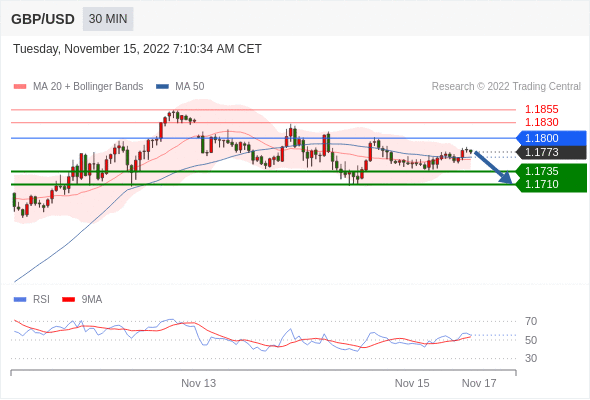Click the 9MA legend red swatch

tap(68, 300)
